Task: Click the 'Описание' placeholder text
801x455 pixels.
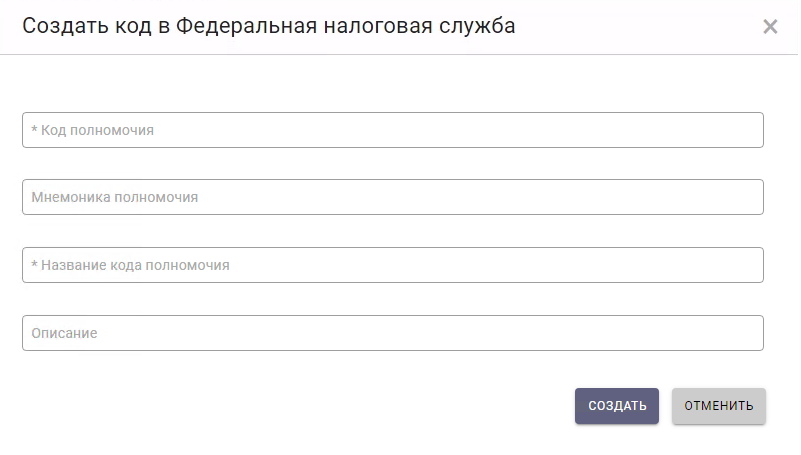Action: tap(64, 333)
